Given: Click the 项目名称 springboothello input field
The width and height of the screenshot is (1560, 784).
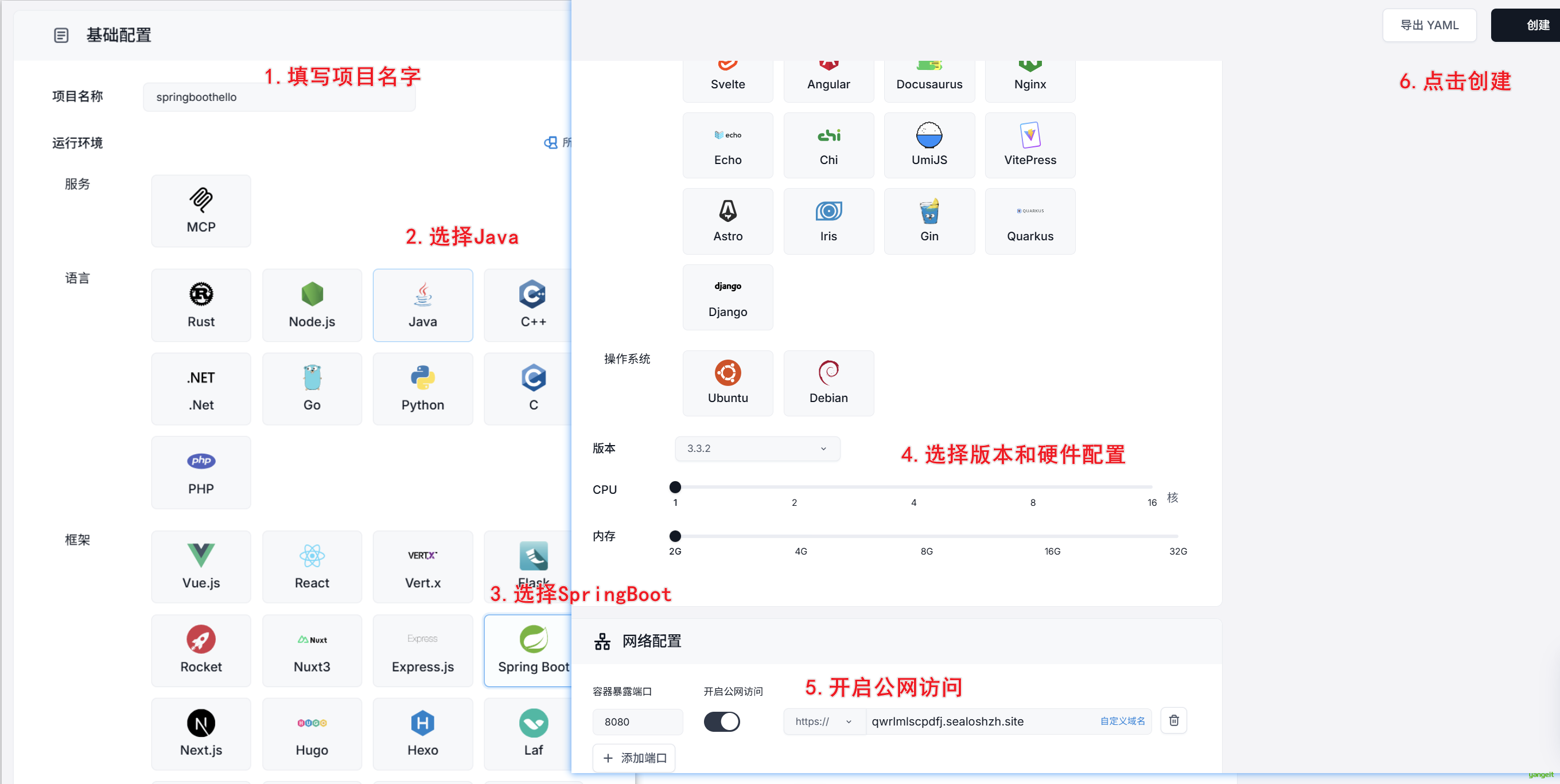Looking at the screenshot, I should pos(279,97).
